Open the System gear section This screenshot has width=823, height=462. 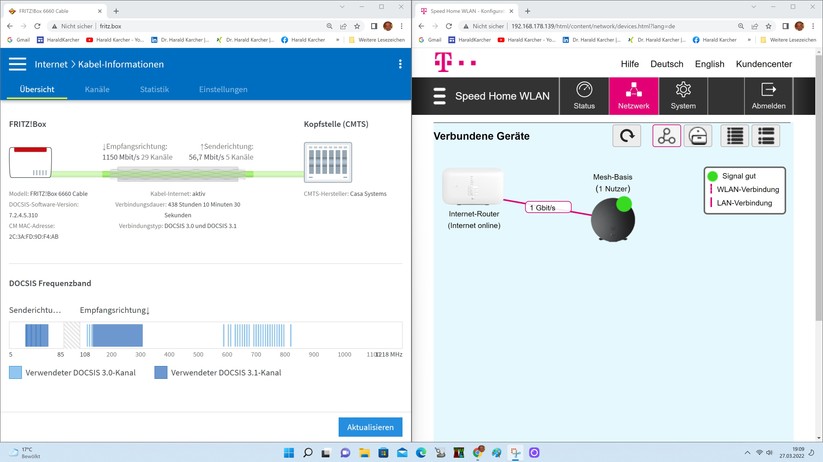point(683,96)
